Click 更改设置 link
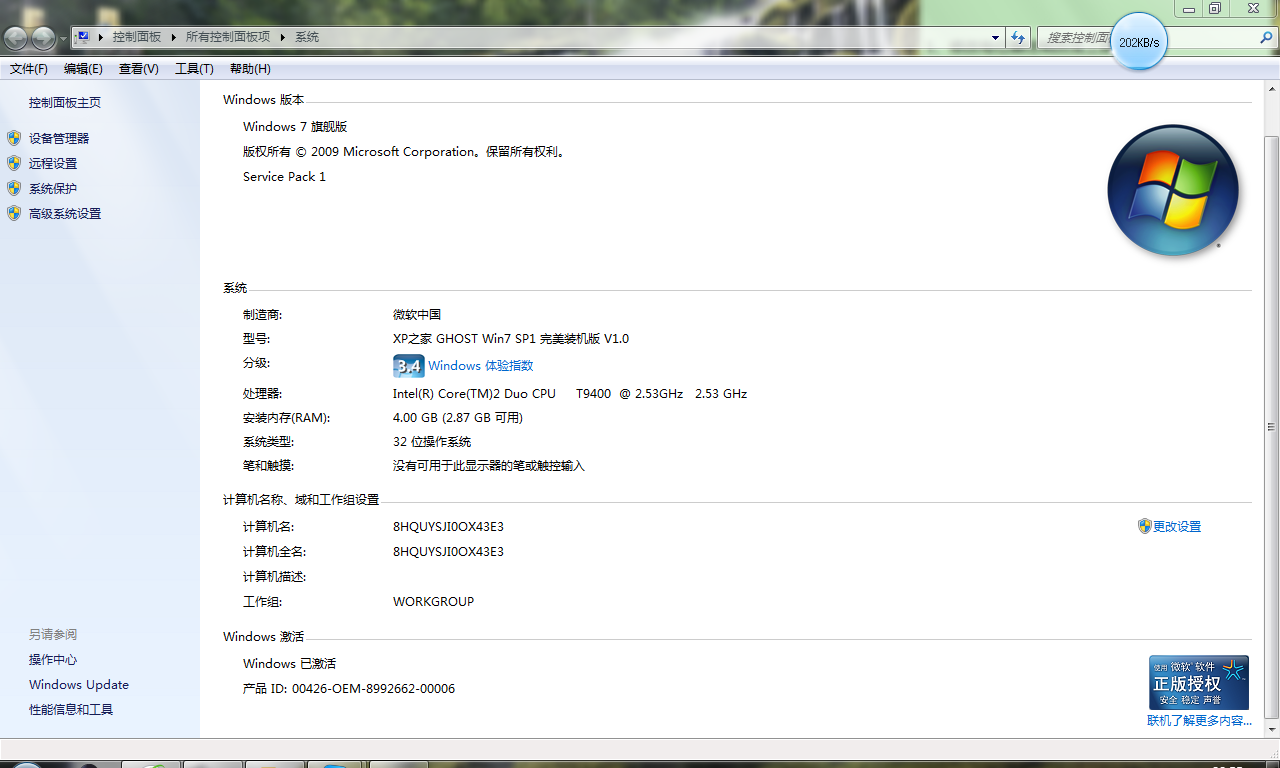The image size is (1280, 768). (x=1177, y=527)
